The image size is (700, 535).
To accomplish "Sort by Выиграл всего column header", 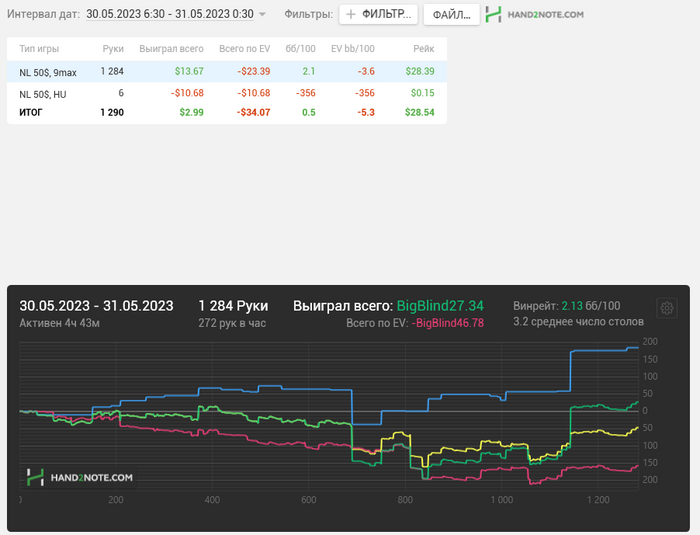I will (x=171, y=49).
